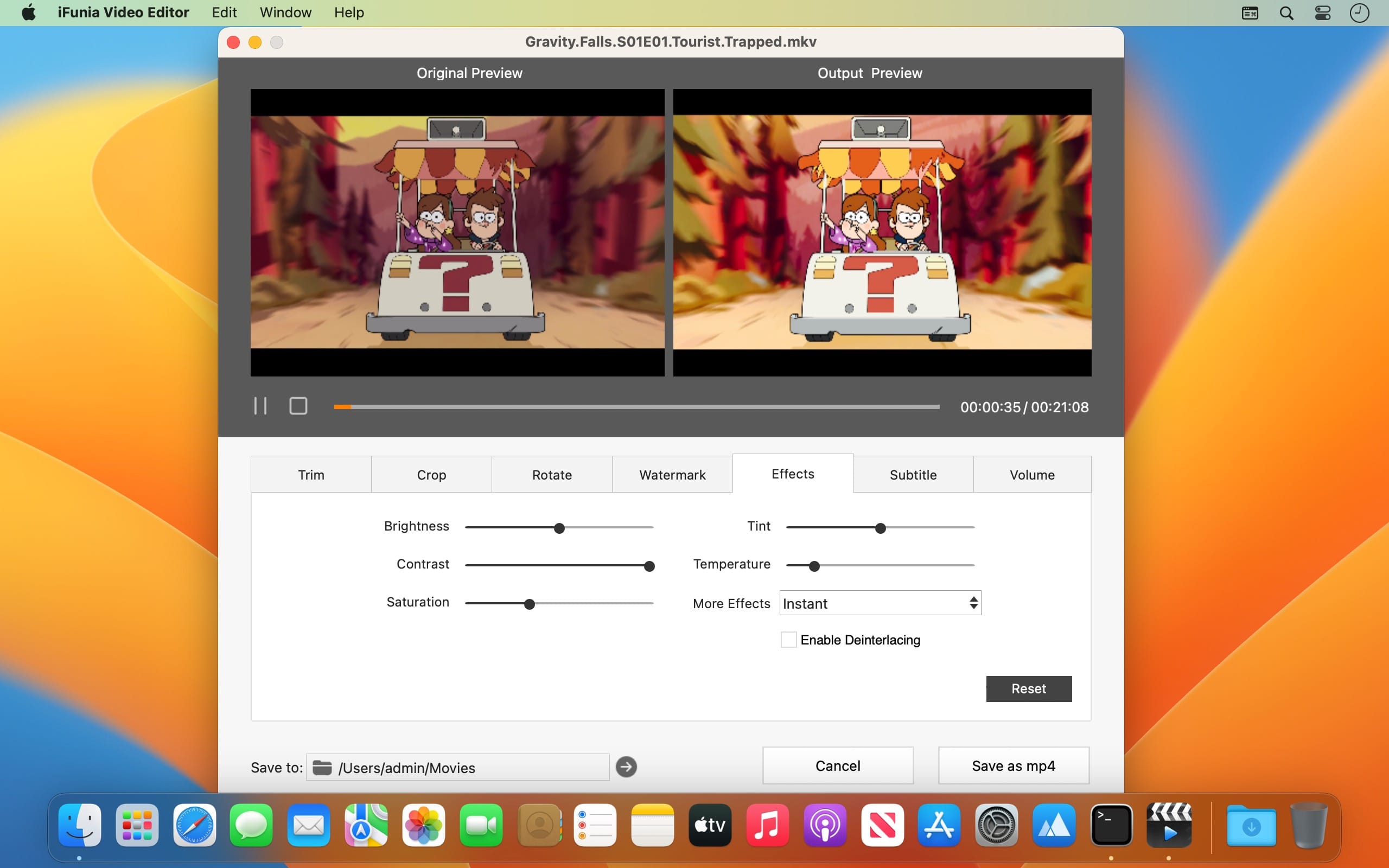Open News from the Dock
Image resolution: width=1389 pixels, height=868 pixels.
tap(882, 825)
